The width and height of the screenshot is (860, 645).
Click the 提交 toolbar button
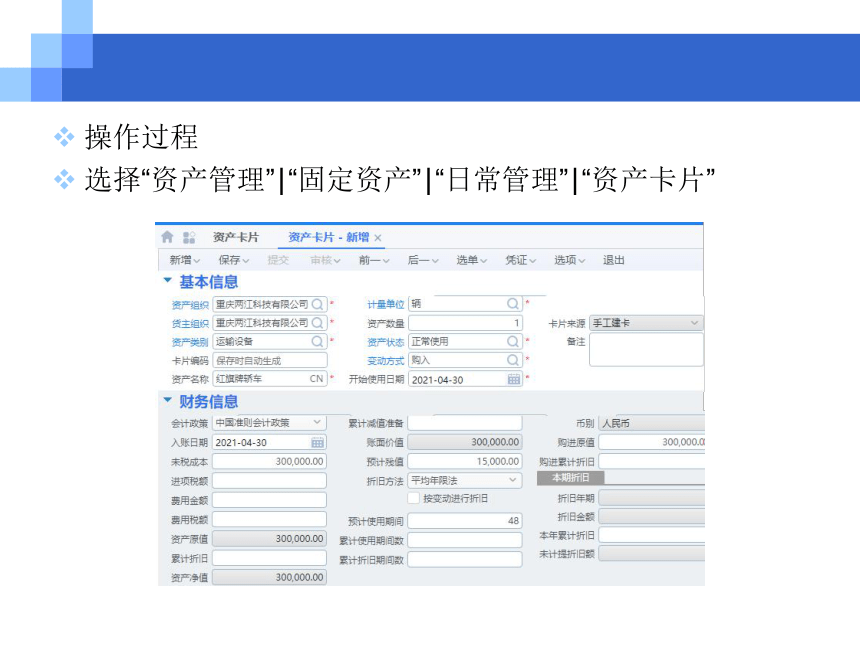(x=278, y=260)
